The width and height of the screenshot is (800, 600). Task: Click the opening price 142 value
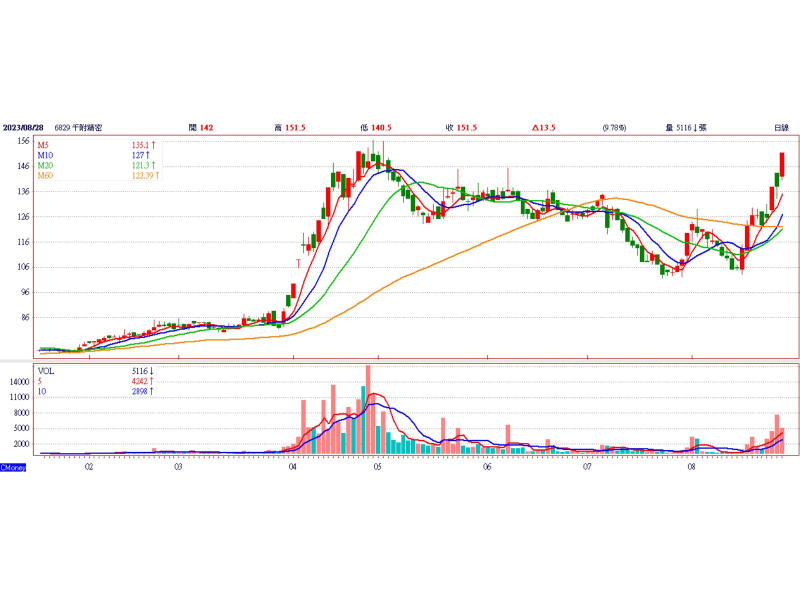pyautogui.click(x=207, y=128)
